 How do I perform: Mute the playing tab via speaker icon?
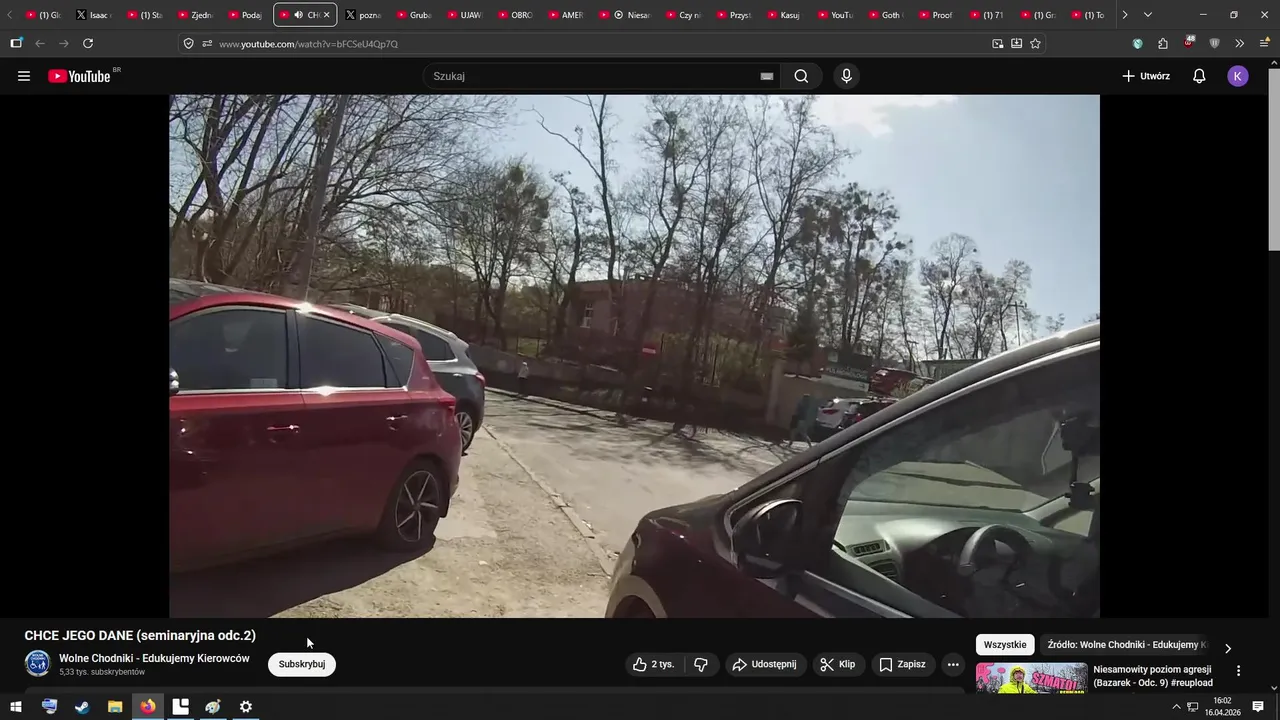[x=298, y=15]
